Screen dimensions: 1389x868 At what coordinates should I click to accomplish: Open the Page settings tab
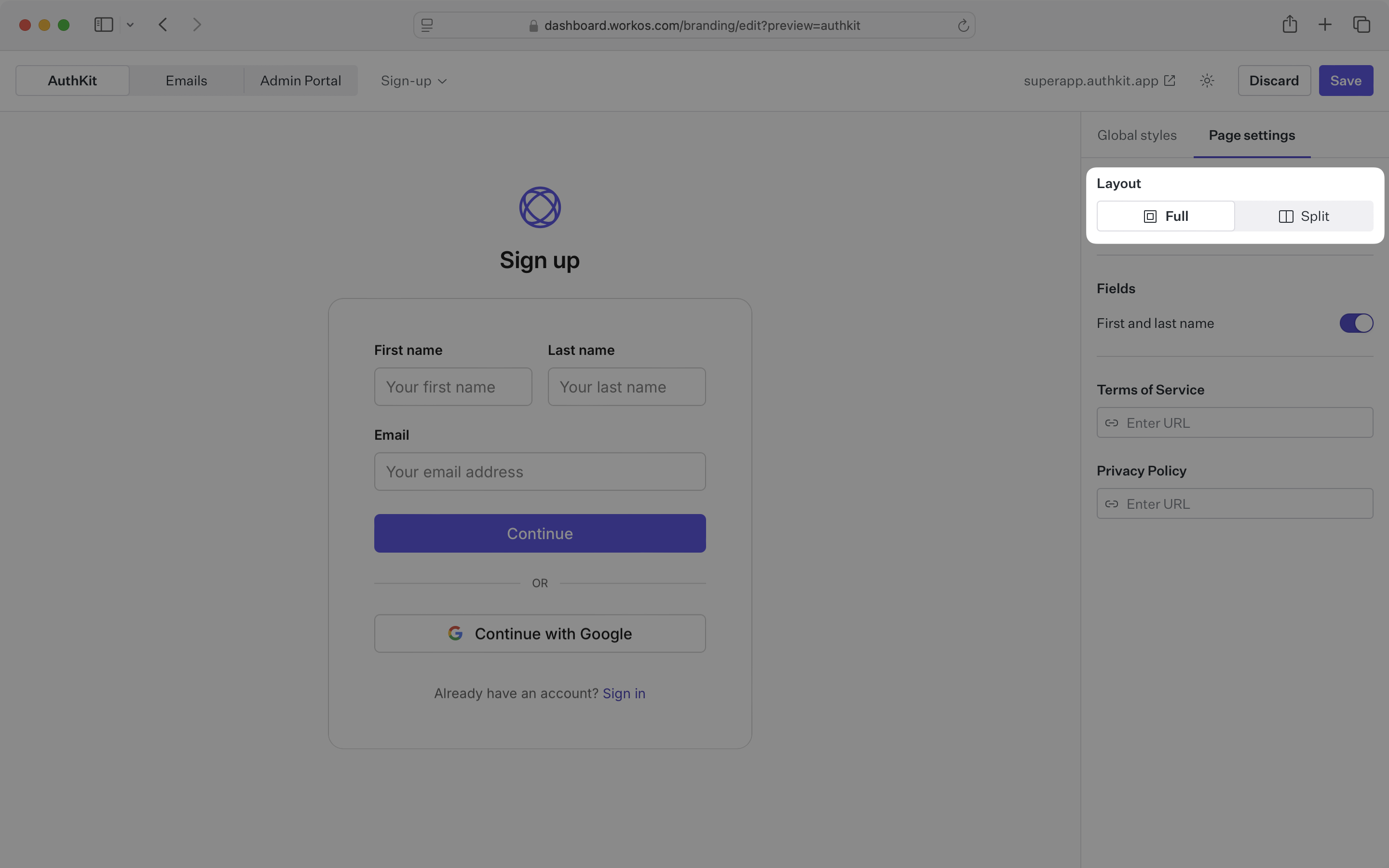[1252, 135]
